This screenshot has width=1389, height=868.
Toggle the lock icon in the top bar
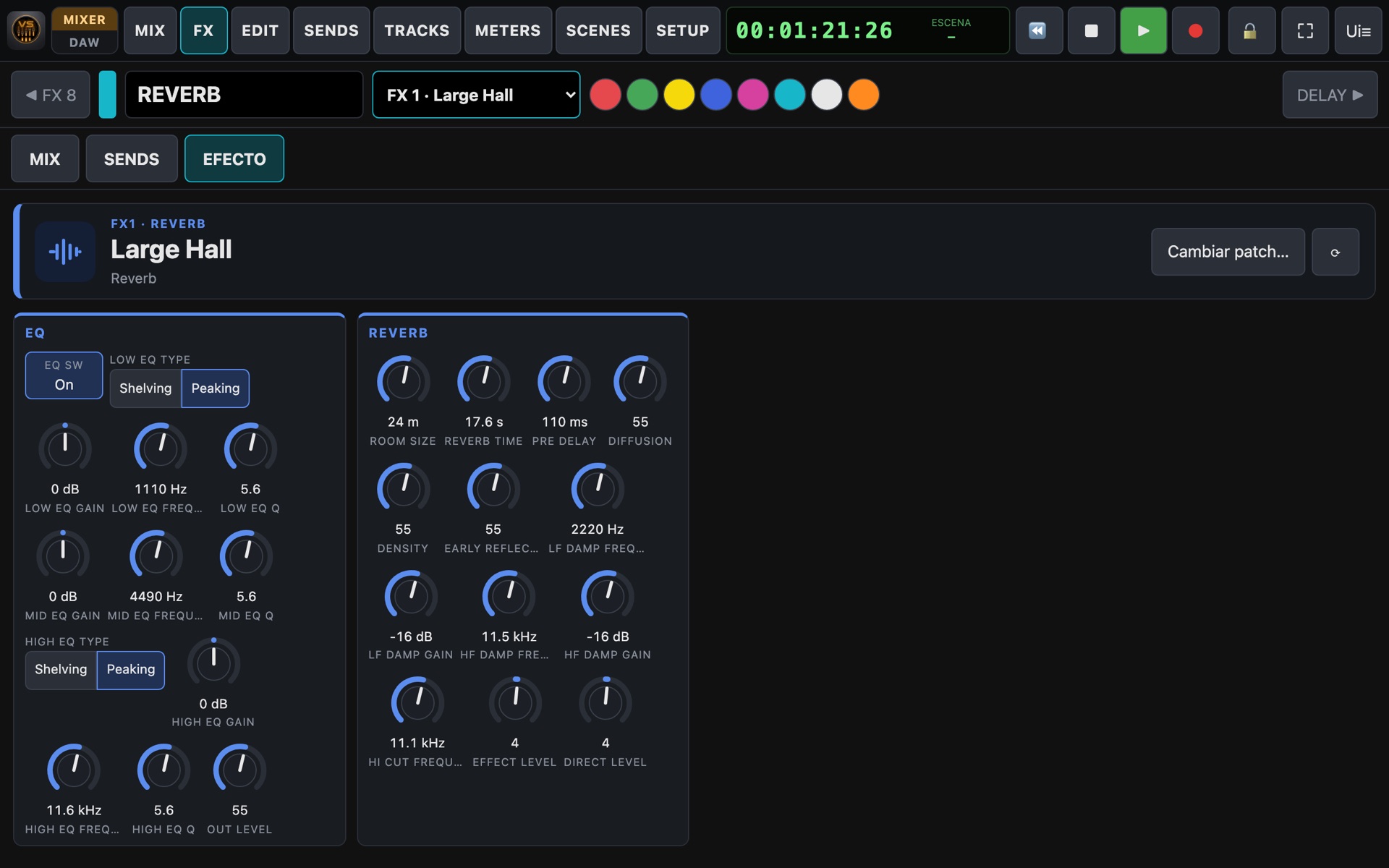coord(1252,30)
